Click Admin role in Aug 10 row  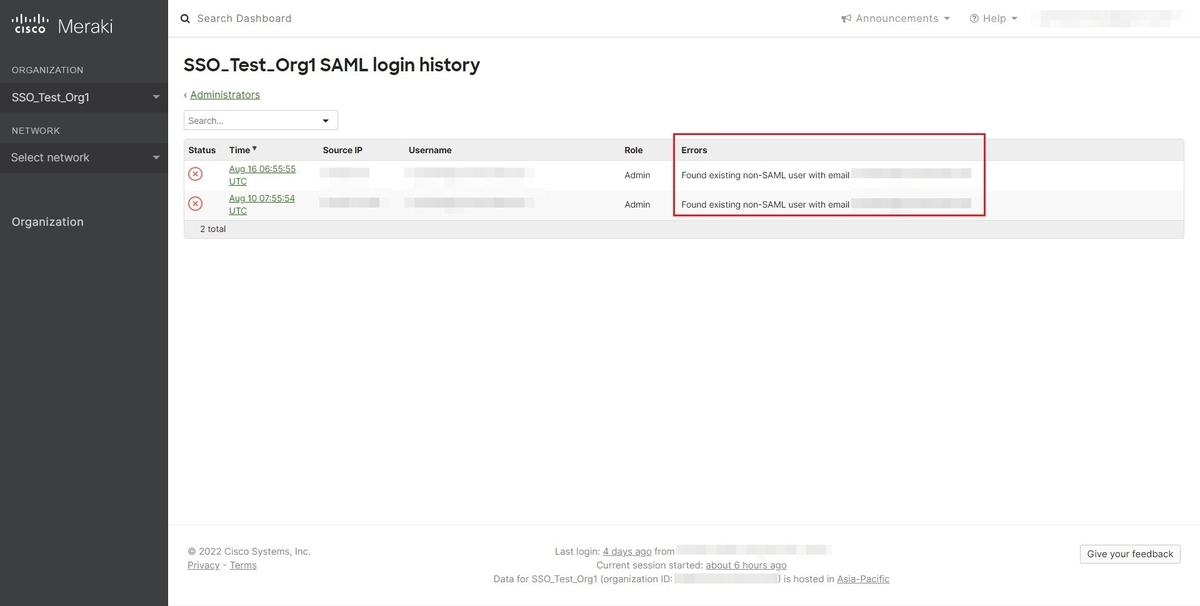pos(638,204)
